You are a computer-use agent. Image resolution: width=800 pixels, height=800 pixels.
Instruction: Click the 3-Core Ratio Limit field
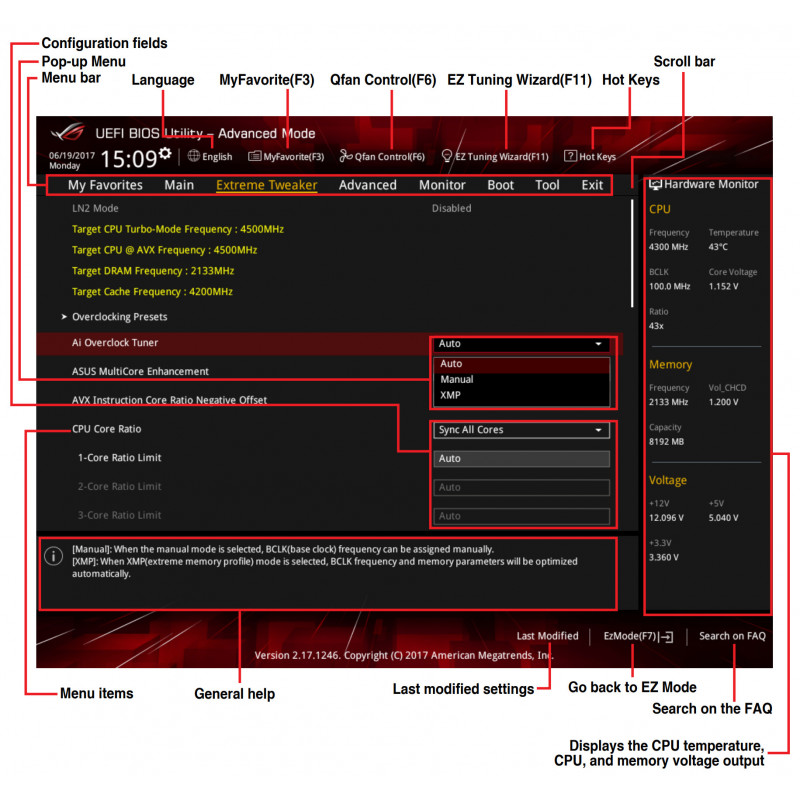point(521,516)
